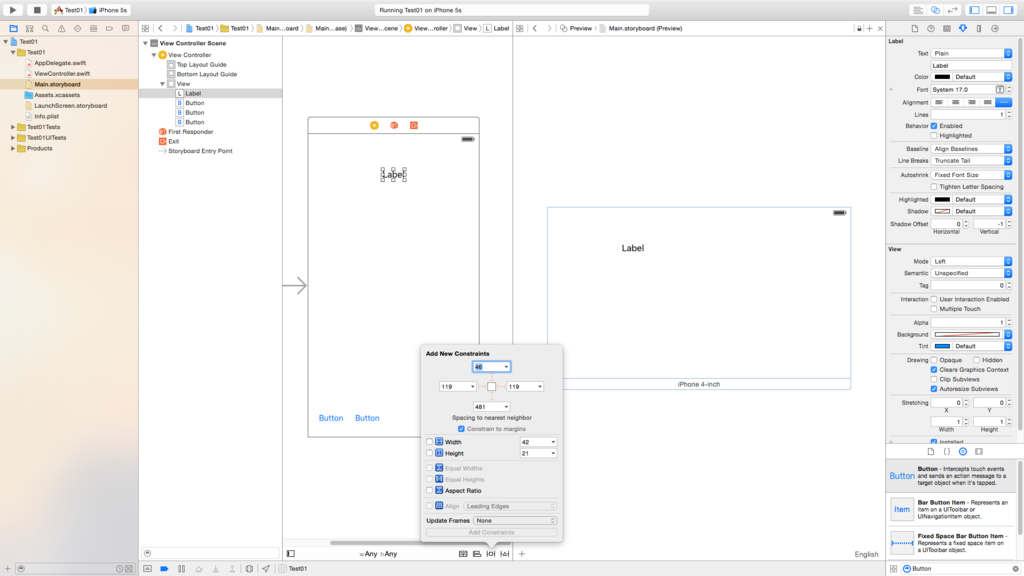Viewport: 1024px width, 576px height.
Task: Click the View breadcrumb in jump bar
Action: click(466, 28)
